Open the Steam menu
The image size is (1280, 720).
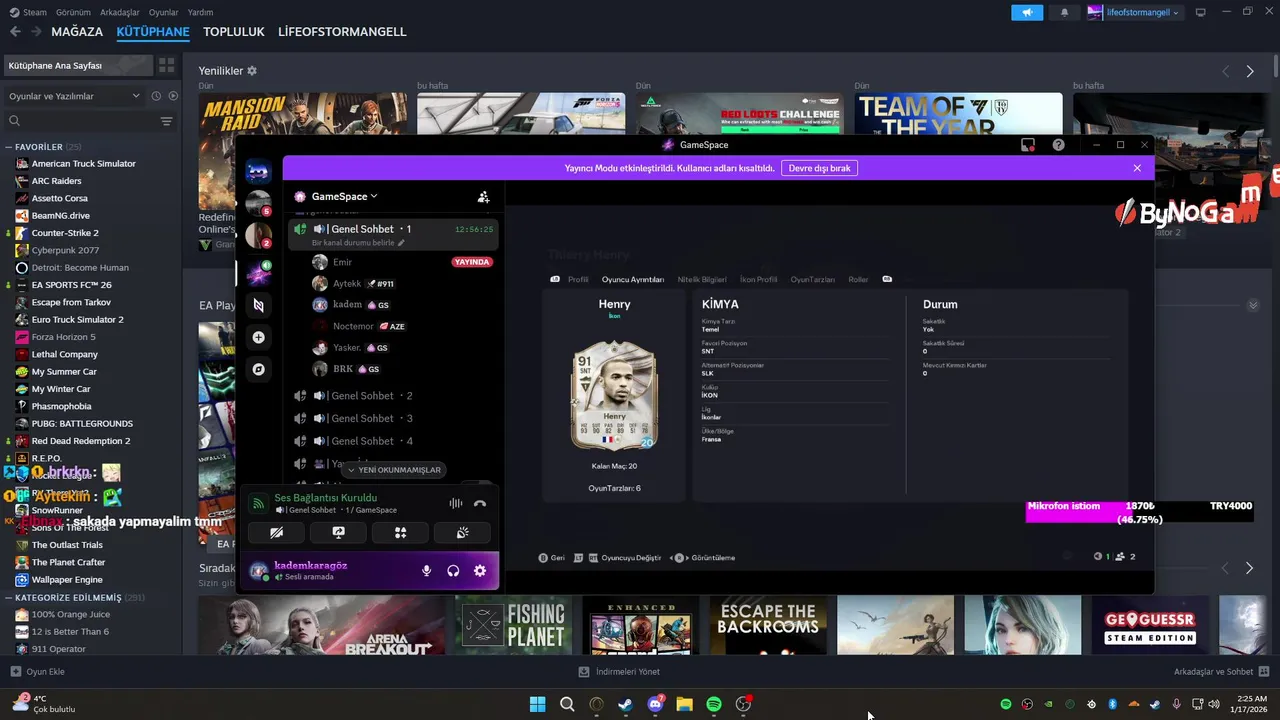(x=28, y=12)
